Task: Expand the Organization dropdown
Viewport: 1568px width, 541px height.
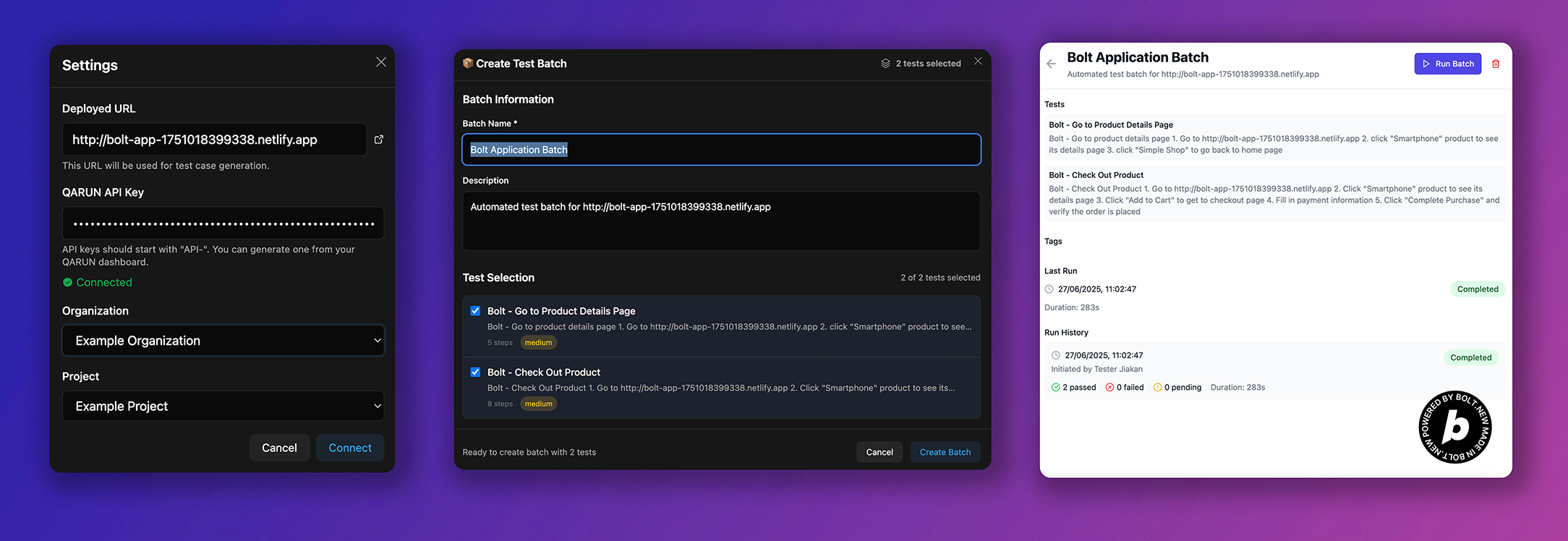Action: click(x=223, y=341)
